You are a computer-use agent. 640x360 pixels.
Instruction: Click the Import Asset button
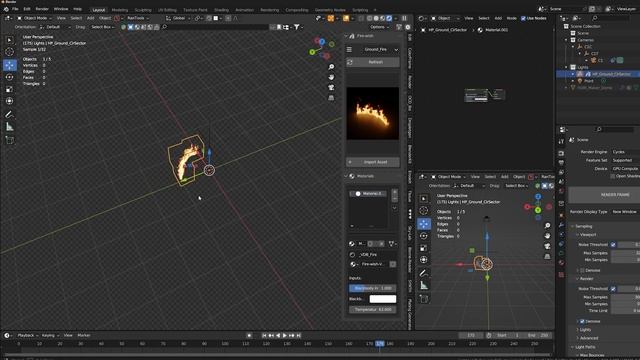coord(373,162)
